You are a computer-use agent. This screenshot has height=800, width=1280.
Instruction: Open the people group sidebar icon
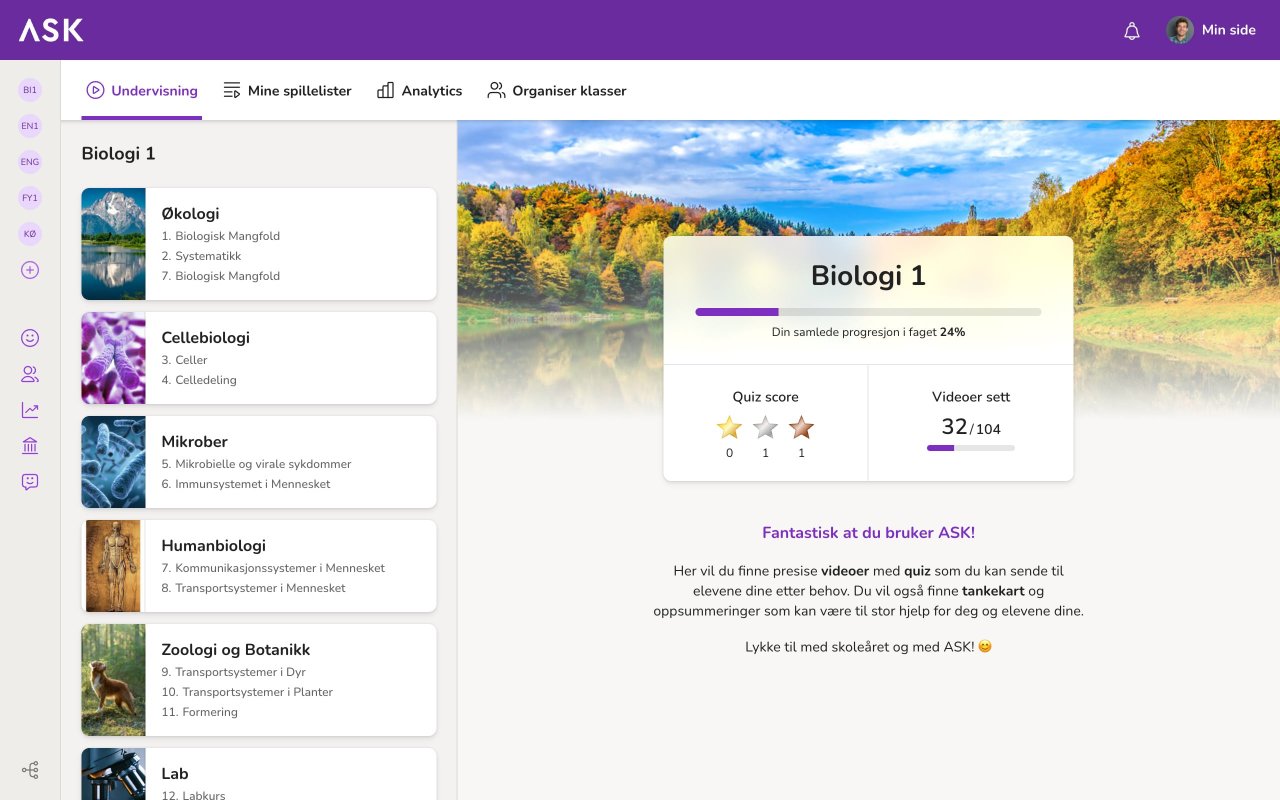pyautogui.click(x=30, y=374)
